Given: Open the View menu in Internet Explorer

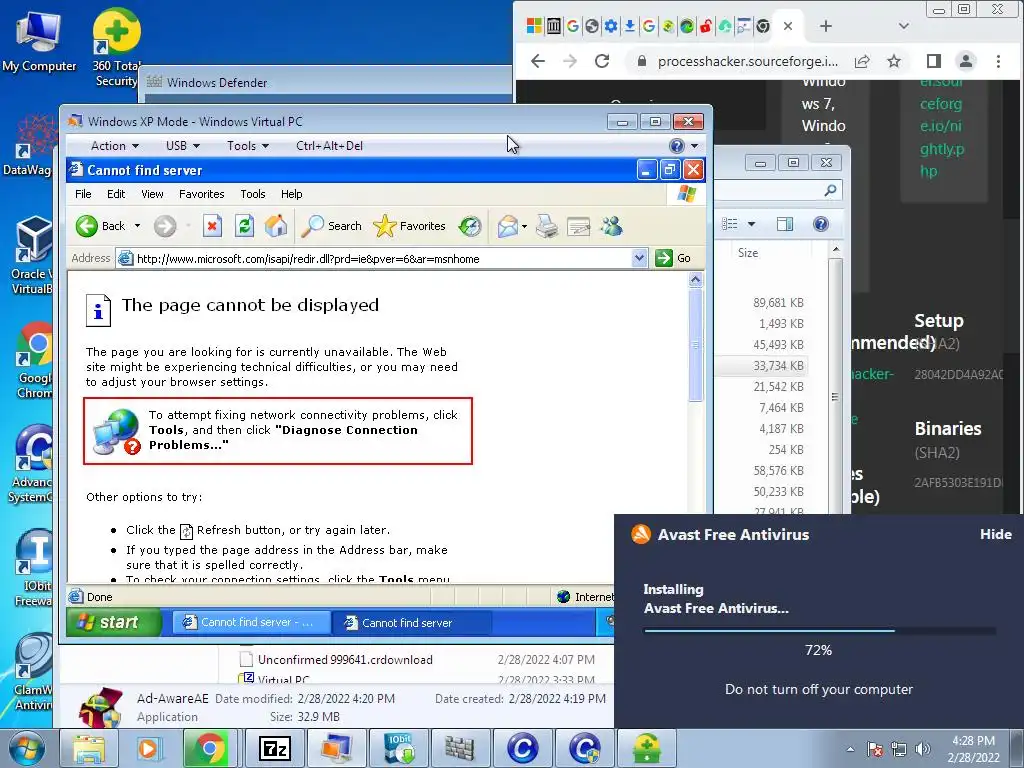Looking at the screenshot, I should [x=152, y=194].
